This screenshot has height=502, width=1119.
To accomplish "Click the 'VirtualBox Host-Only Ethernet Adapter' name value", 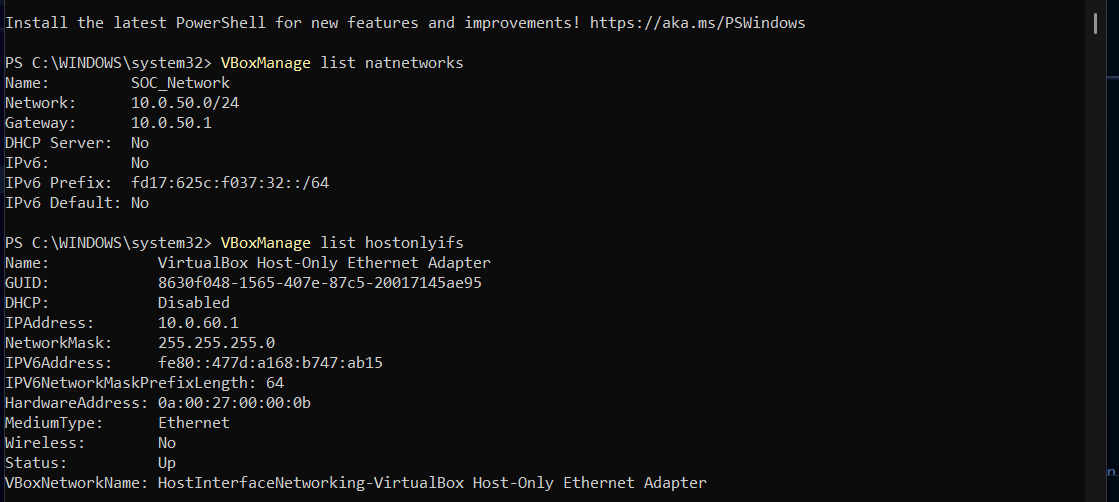I will [x=324, y=263].
